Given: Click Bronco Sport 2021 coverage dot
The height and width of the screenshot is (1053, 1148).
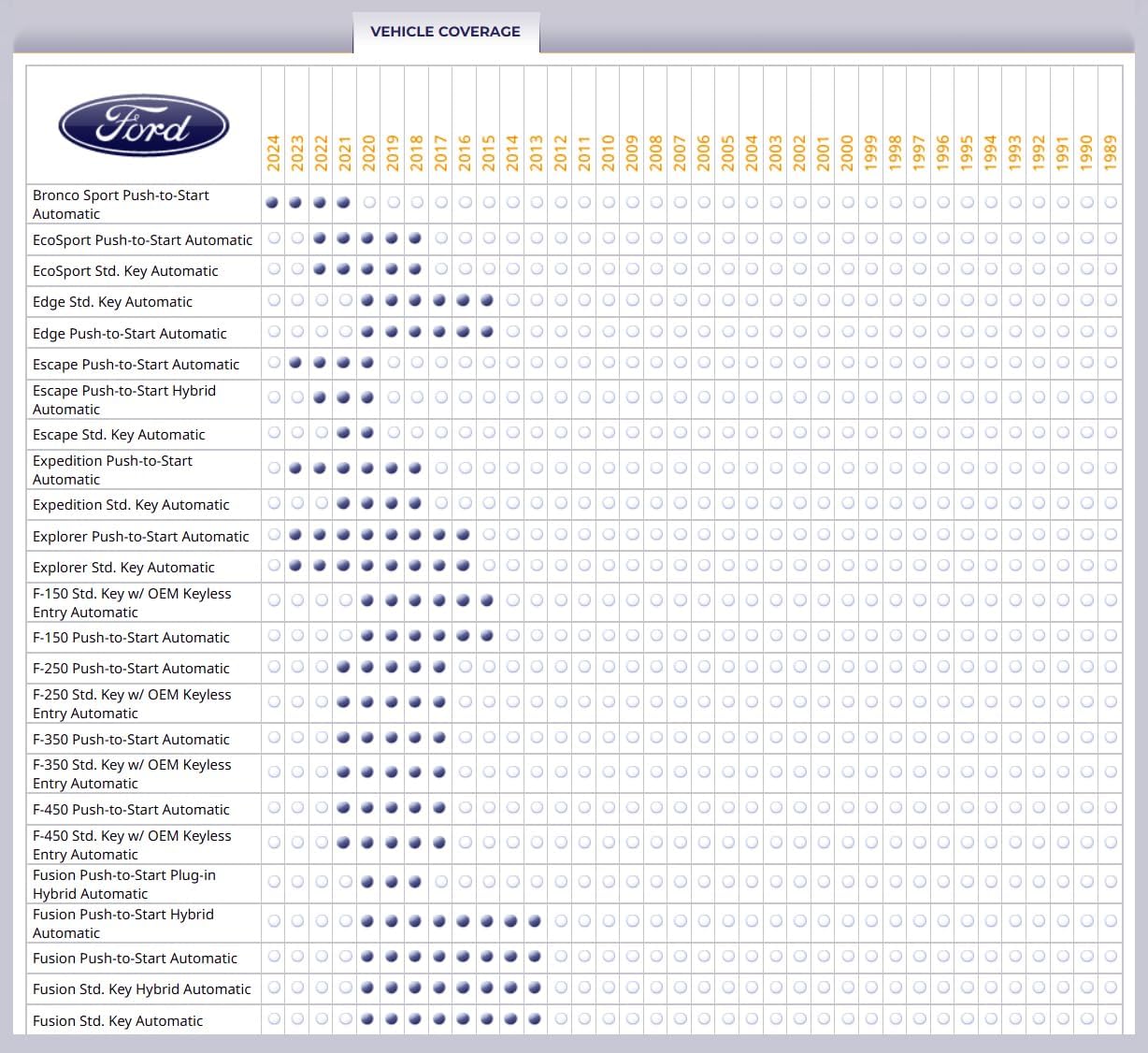Looking at the screenshot, I should pyautogui.click(x=344, y=202).
